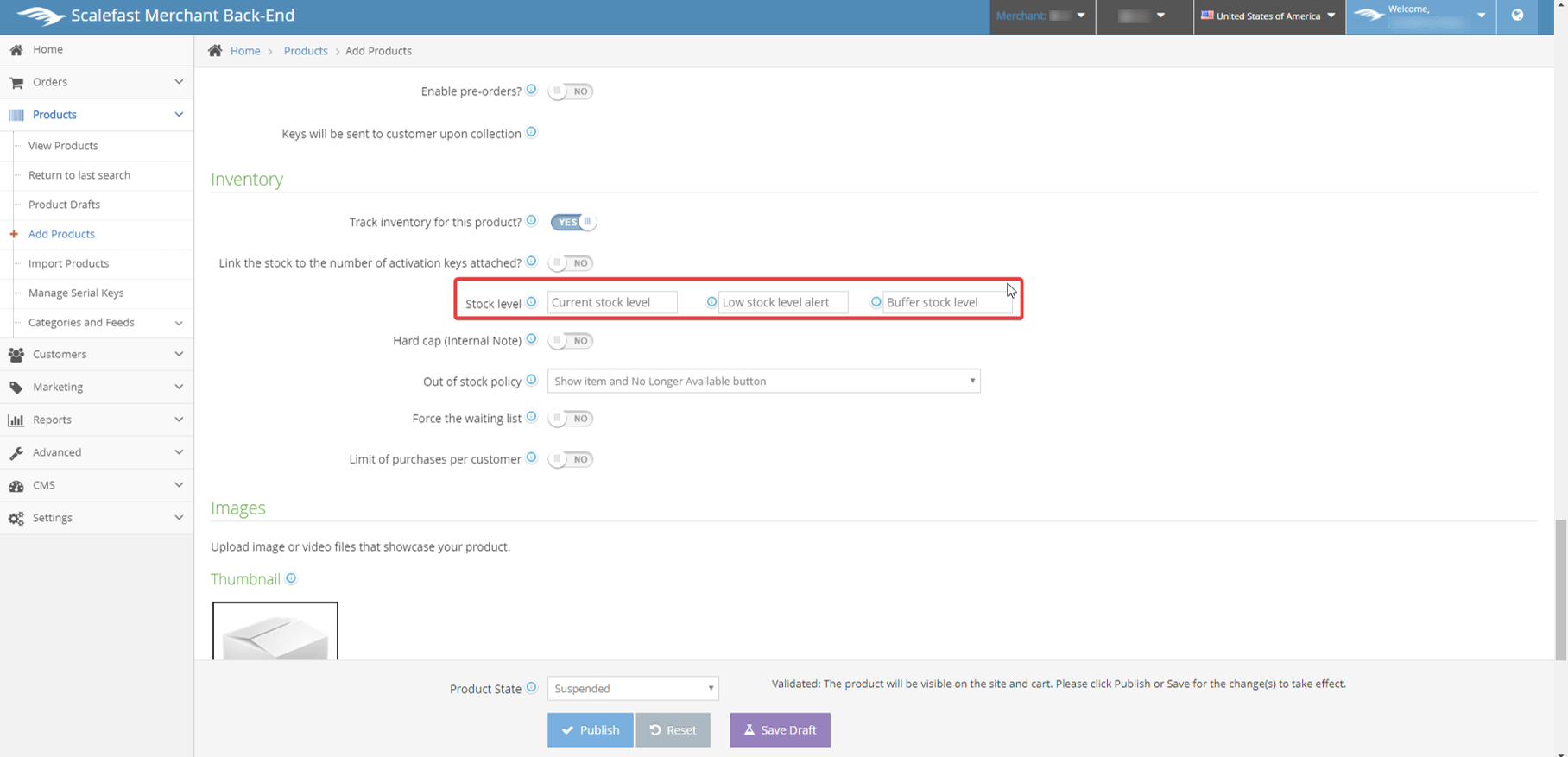Click the globe icon in the top bar
The height and width of the screenshot is (757, 1568).
point(1517,16)
